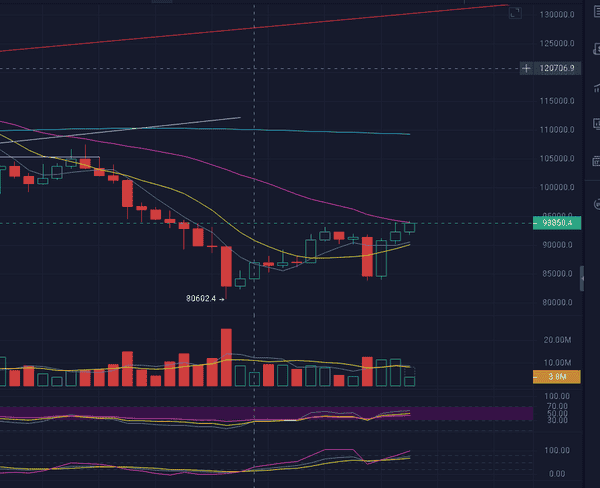Click the monitor-shaped icon in the right sidebar
This screenshot has width=600, height=488.
click(x=595, y=121)
